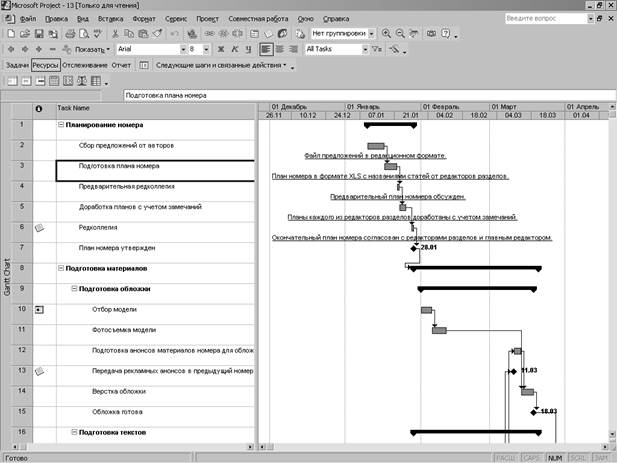This screenshot has width=617, height=463.
Task: Click the Print icon in toolbar
Action: [x=70, y=33]
